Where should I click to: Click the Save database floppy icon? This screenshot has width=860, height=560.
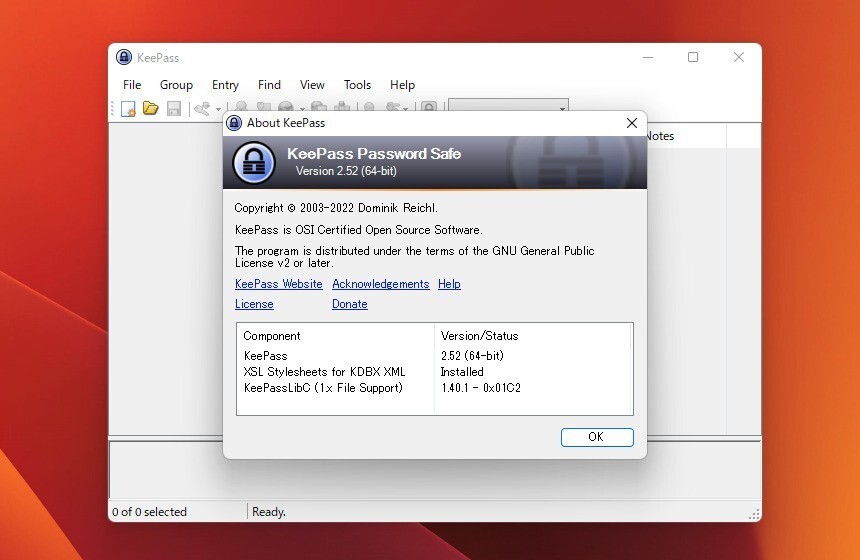173,109
